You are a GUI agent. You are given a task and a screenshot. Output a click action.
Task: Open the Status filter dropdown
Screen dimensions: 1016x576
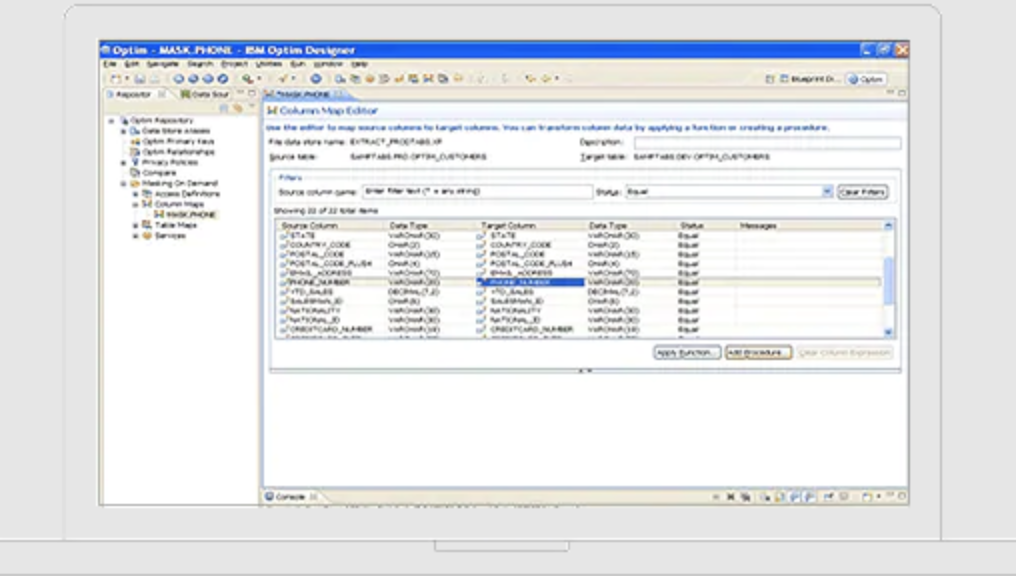(x=827, y=191)
